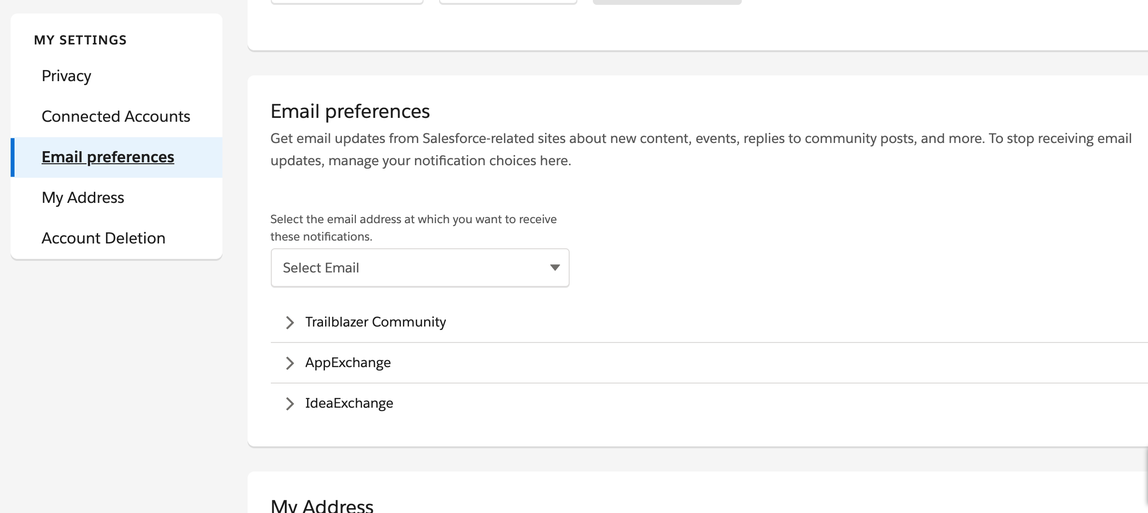1148x513 pixels.
Task: Click the IdeaExchange row label
Action: [x=349, y=404]
